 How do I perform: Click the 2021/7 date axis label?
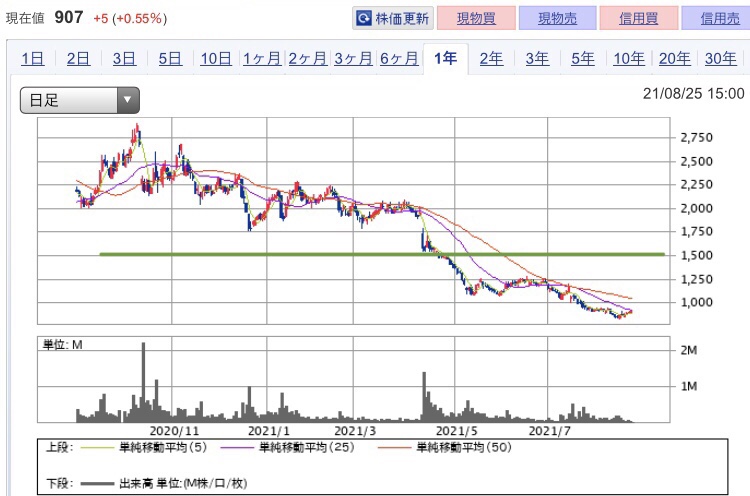pyautogui.click(x=550, y=431)
